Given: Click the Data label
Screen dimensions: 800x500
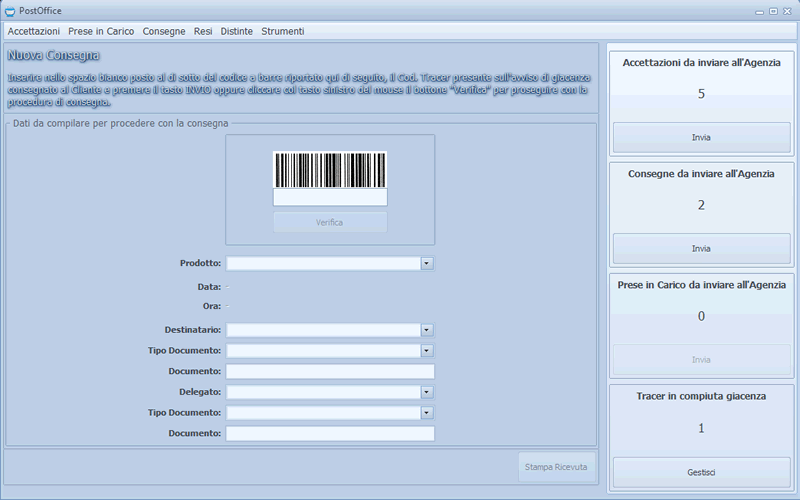Looking at the screenshot, I should click(209, 287).
